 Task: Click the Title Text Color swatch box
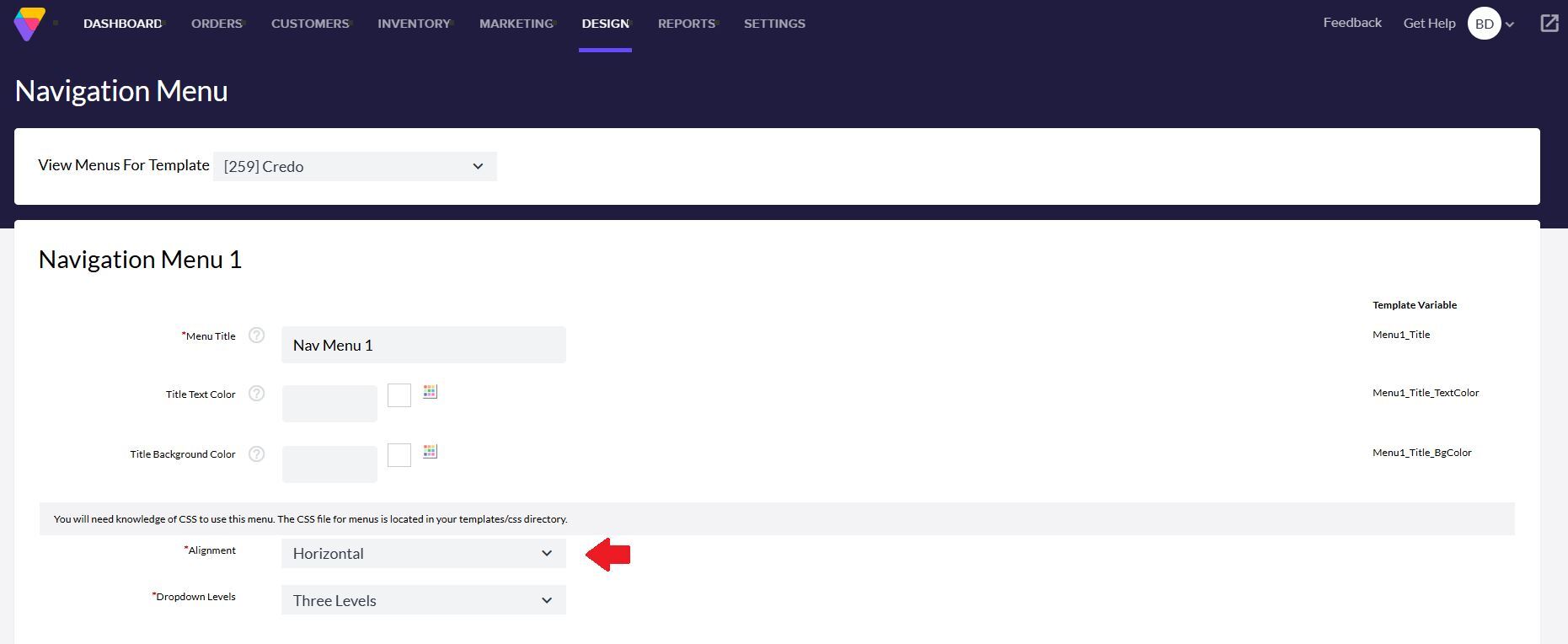point(399,394)
